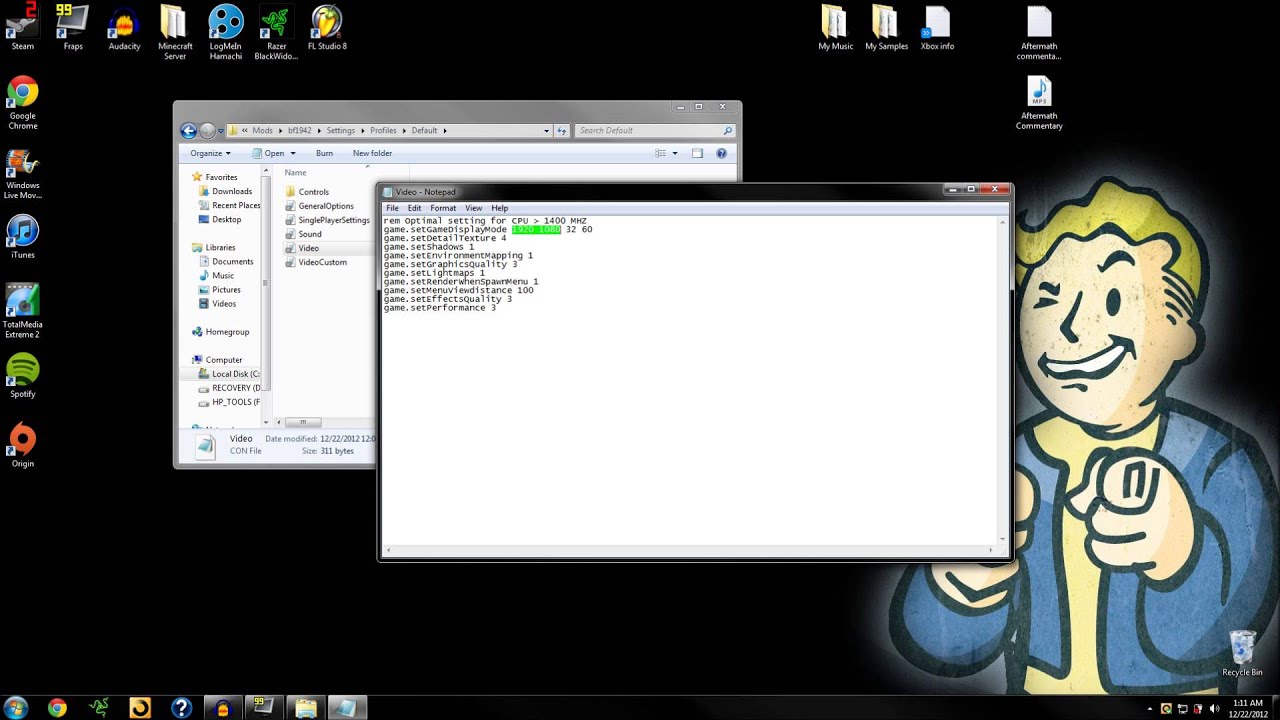Screen dimensions: 1280x720
Task: Click the New folder button
Action: [371, 153]
